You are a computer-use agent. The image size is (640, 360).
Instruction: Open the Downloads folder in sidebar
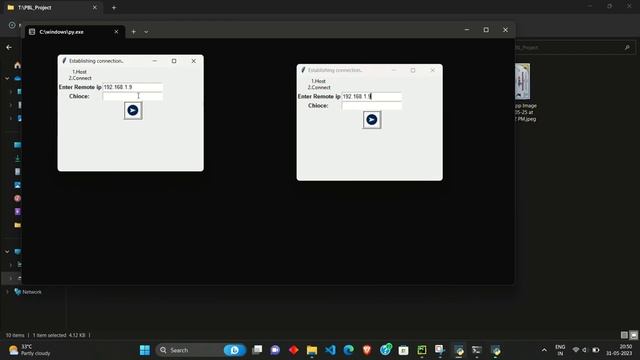point(18,158)
